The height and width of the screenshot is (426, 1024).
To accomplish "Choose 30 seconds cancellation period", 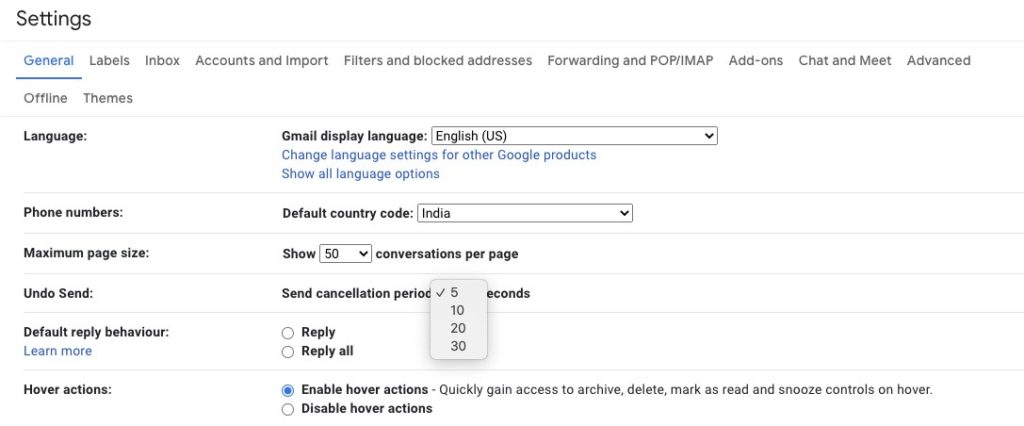I will pyautogui.click(x=458, y=346).
